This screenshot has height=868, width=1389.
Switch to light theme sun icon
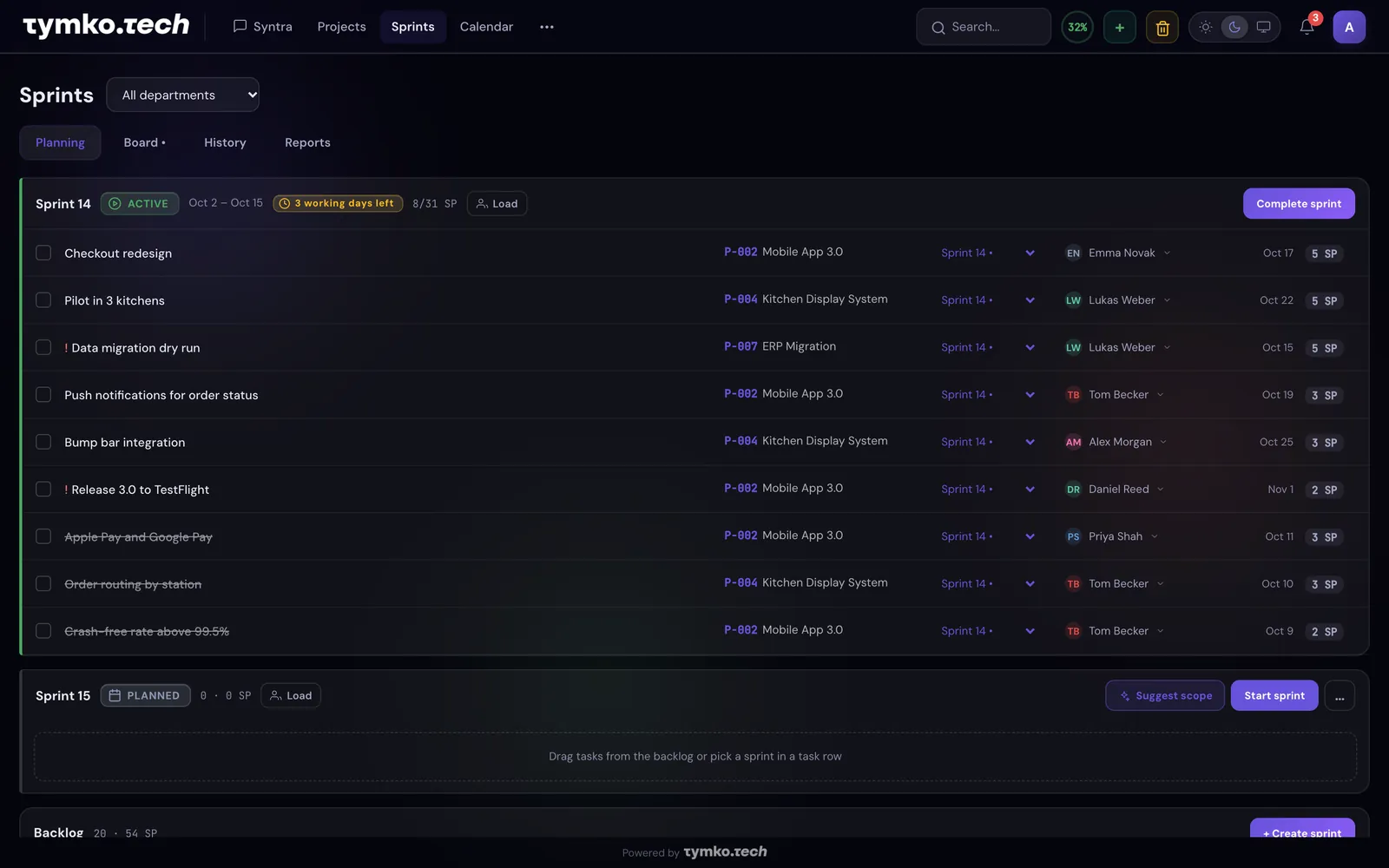coord(1206,27)
